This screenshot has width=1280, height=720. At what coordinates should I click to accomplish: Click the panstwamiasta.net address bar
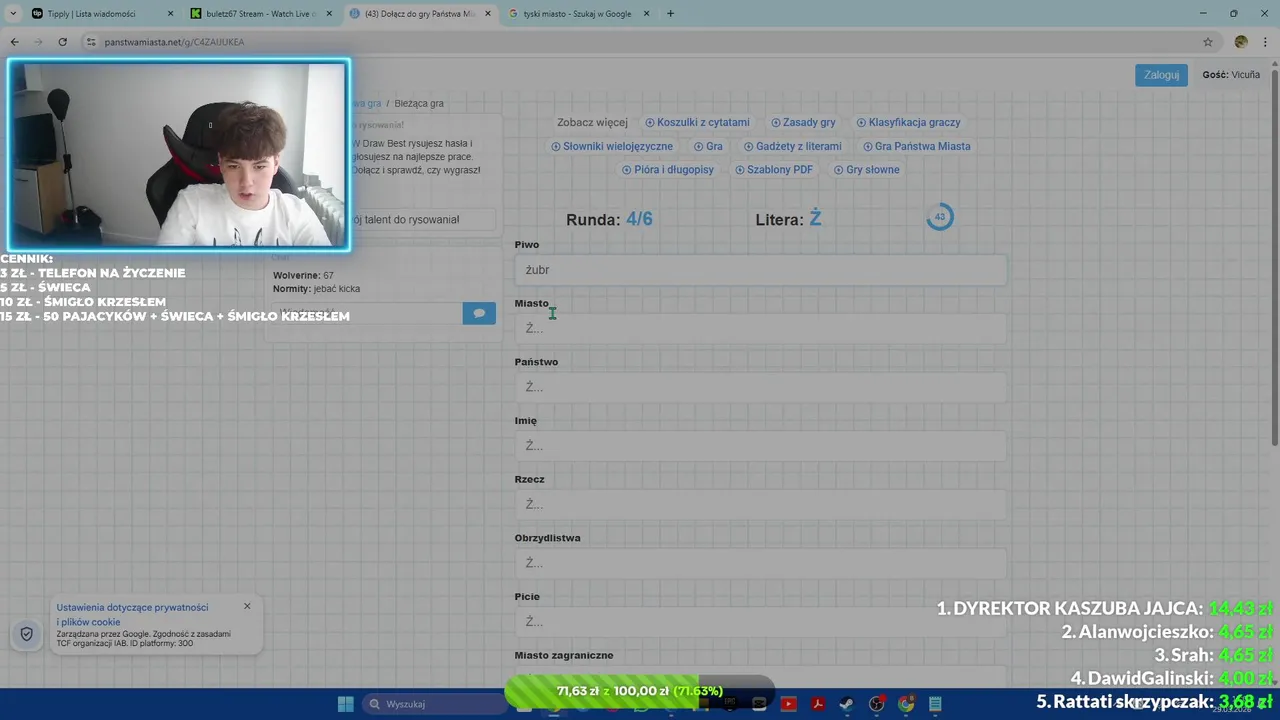[x=640, y=42]
